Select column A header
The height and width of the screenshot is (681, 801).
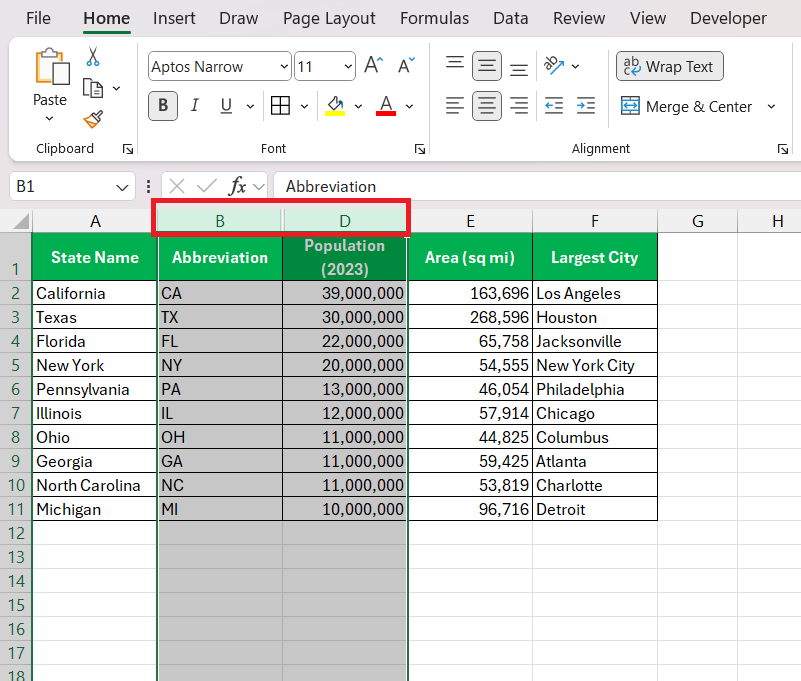tap(95, 221)
